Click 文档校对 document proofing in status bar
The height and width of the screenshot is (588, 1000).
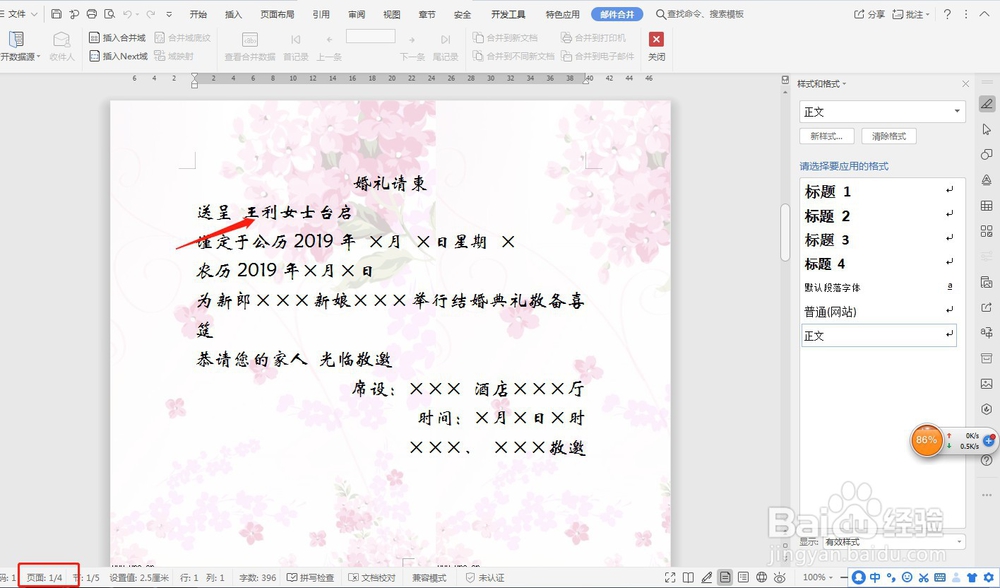[x=372, y=577]
